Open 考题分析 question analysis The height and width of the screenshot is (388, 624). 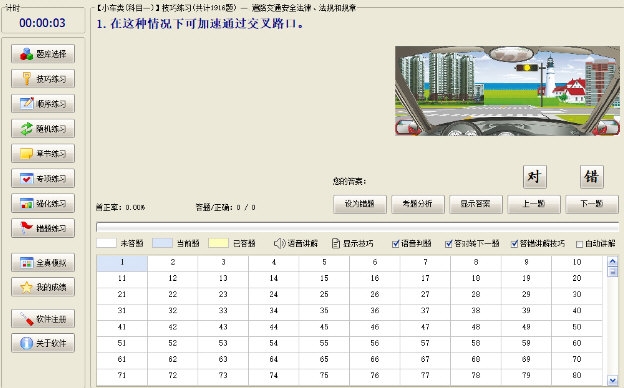pos(417,204)
